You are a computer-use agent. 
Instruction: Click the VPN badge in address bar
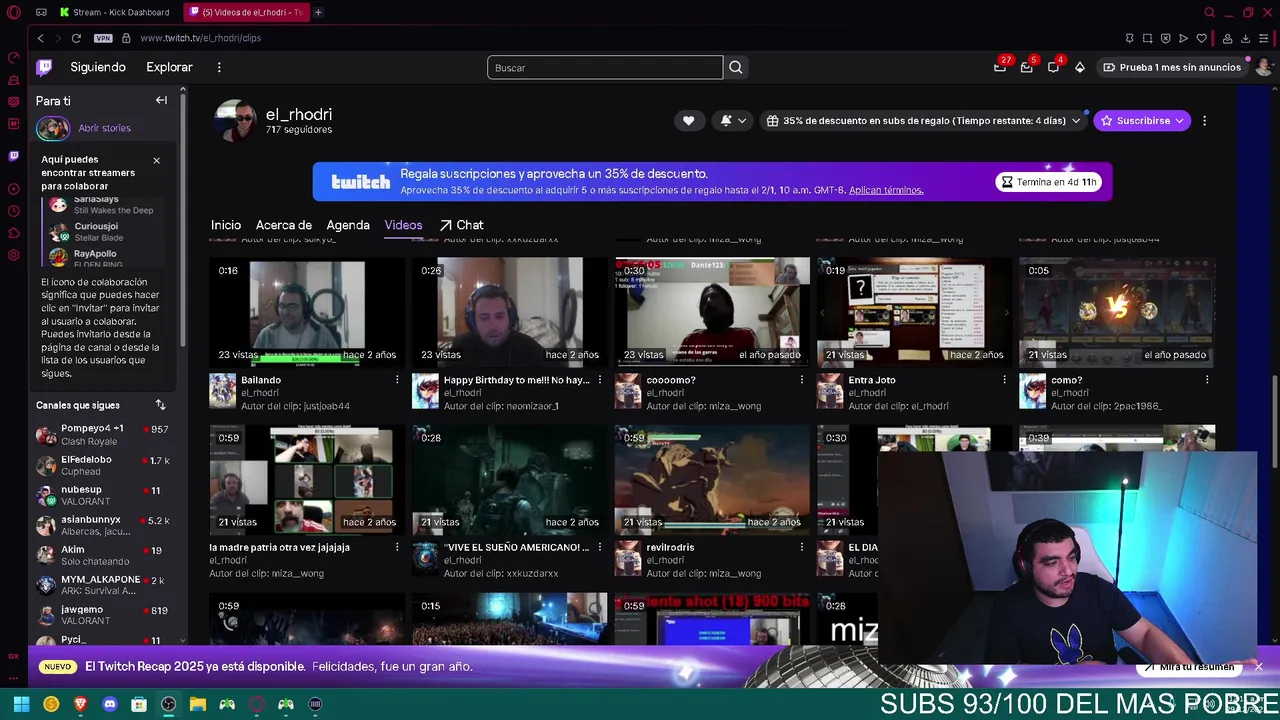[103, 38]
